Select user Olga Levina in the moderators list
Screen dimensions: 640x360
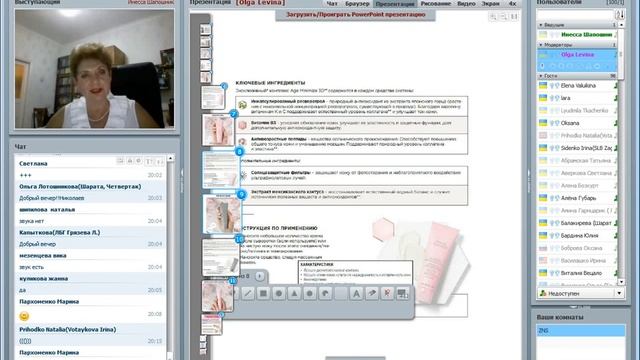coord(577,55)
